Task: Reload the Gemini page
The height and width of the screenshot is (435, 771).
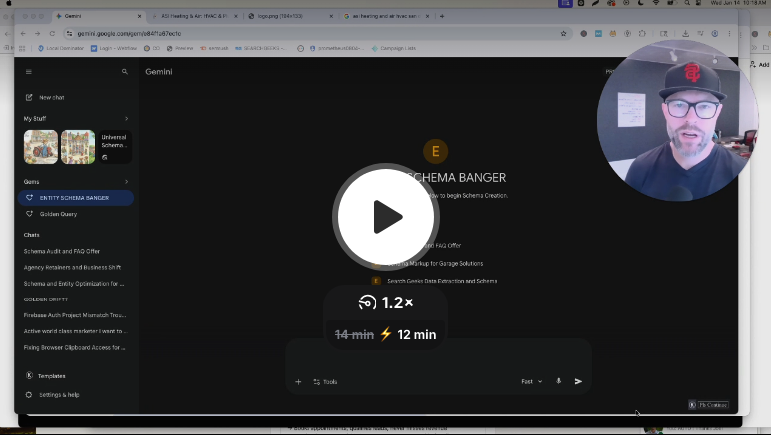Action: pos(52,33)
